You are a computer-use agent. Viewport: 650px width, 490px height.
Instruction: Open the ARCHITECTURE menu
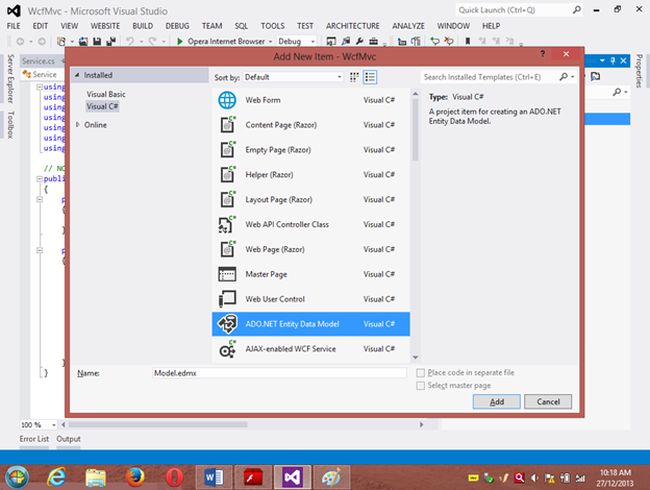coord(352,26)
